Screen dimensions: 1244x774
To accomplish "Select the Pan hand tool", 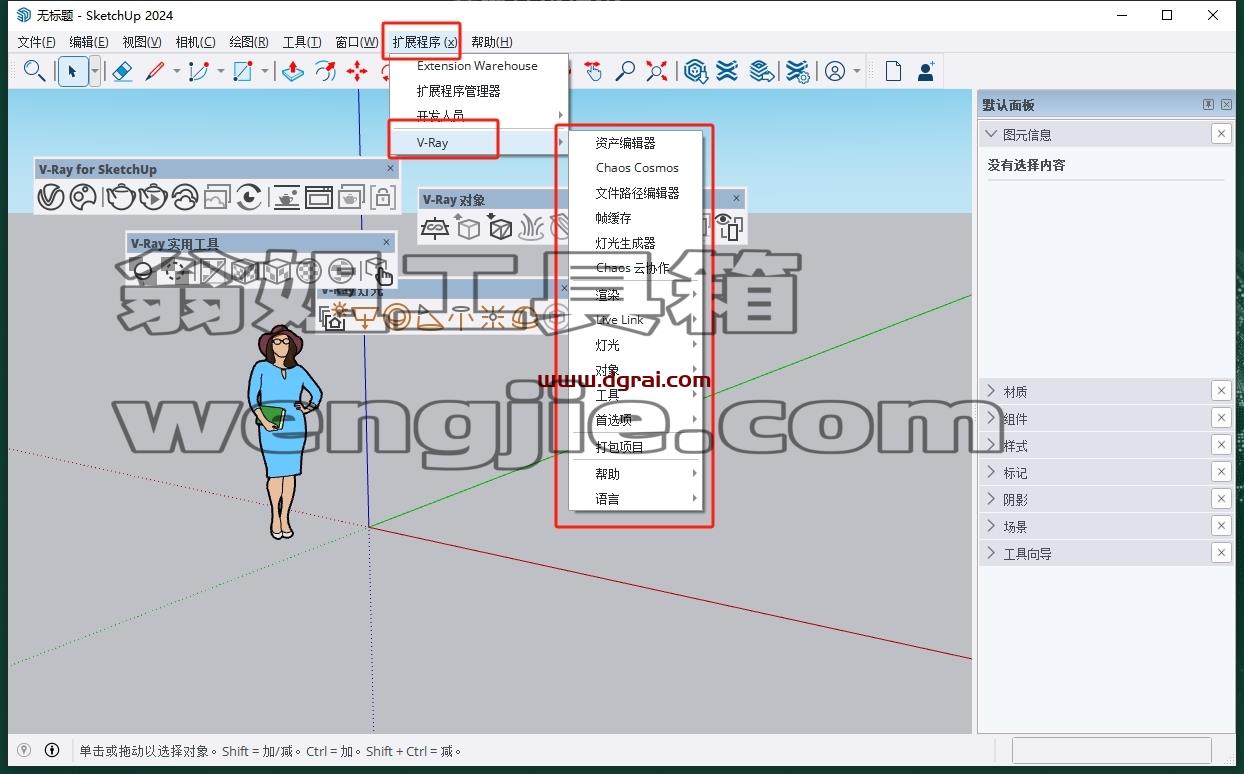I will (x=593, y=71).
